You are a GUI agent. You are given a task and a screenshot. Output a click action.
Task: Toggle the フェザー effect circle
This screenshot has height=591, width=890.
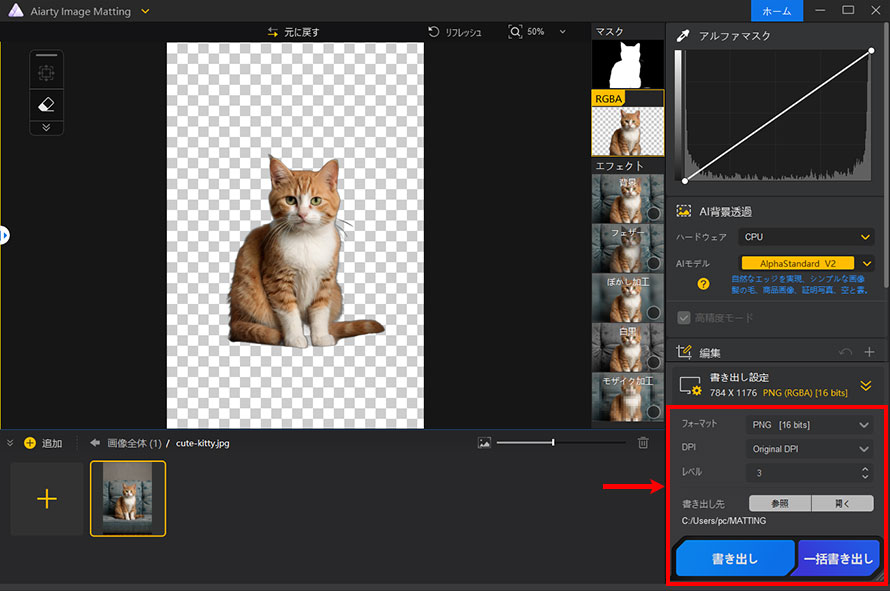(653, 263)
